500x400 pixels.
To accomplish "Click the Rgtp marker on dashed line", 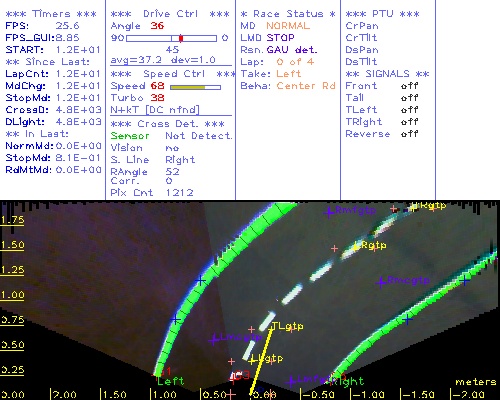I will pyautogui.click(x=356, y=247).
